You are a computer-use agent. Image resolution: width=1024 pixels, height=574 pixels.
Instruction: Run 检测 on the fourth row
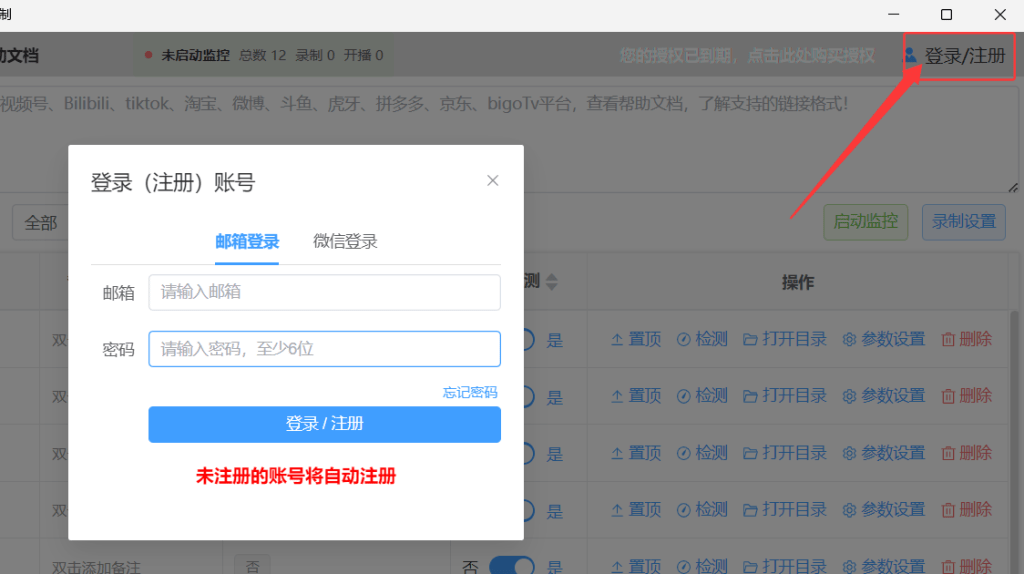702,510
